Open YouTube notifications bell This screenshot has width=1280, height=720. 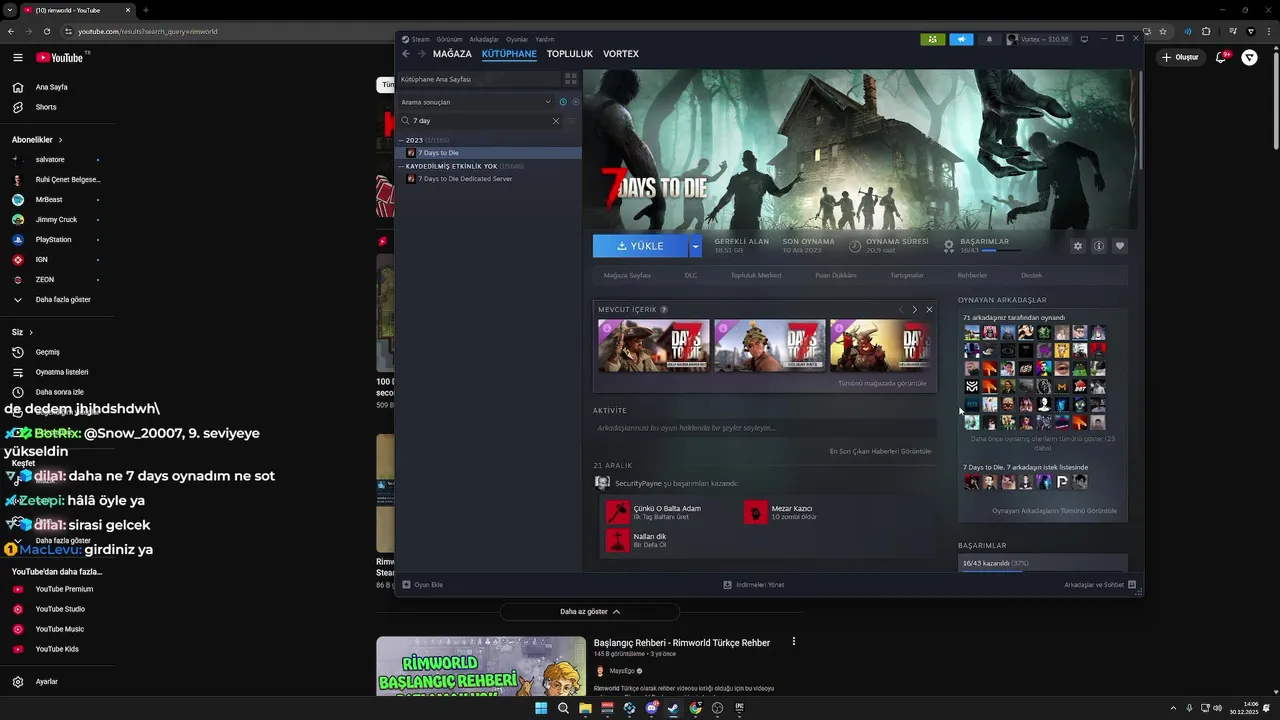click(1221, 57)
